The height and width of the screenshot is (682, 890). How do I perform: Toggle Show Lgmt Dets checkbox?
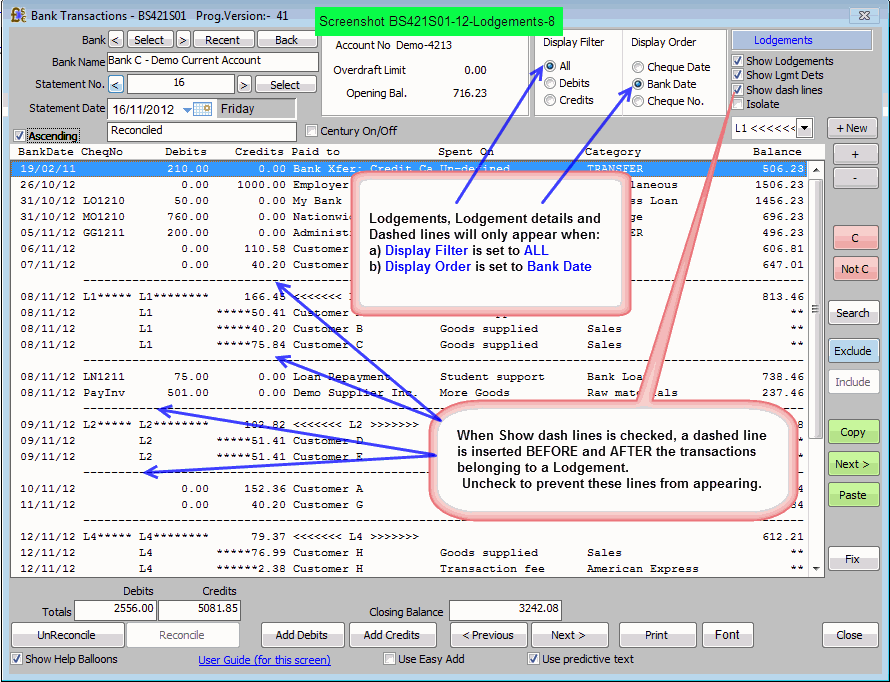point(737,75)
